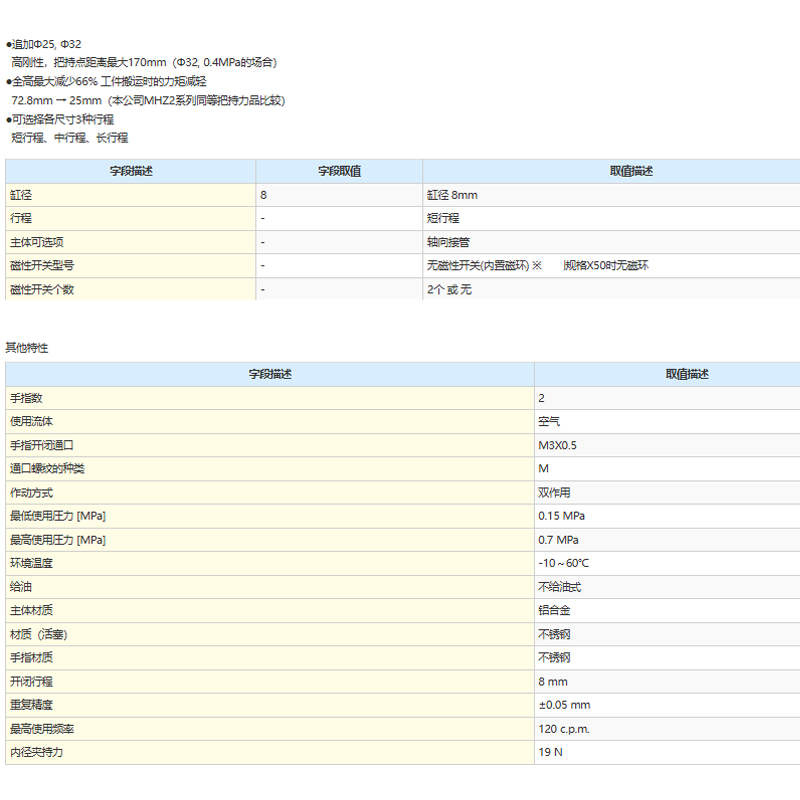Select the 铝合金 body material value
The height and width of the screenshot is (800, 800).
[x=554, y=610]
